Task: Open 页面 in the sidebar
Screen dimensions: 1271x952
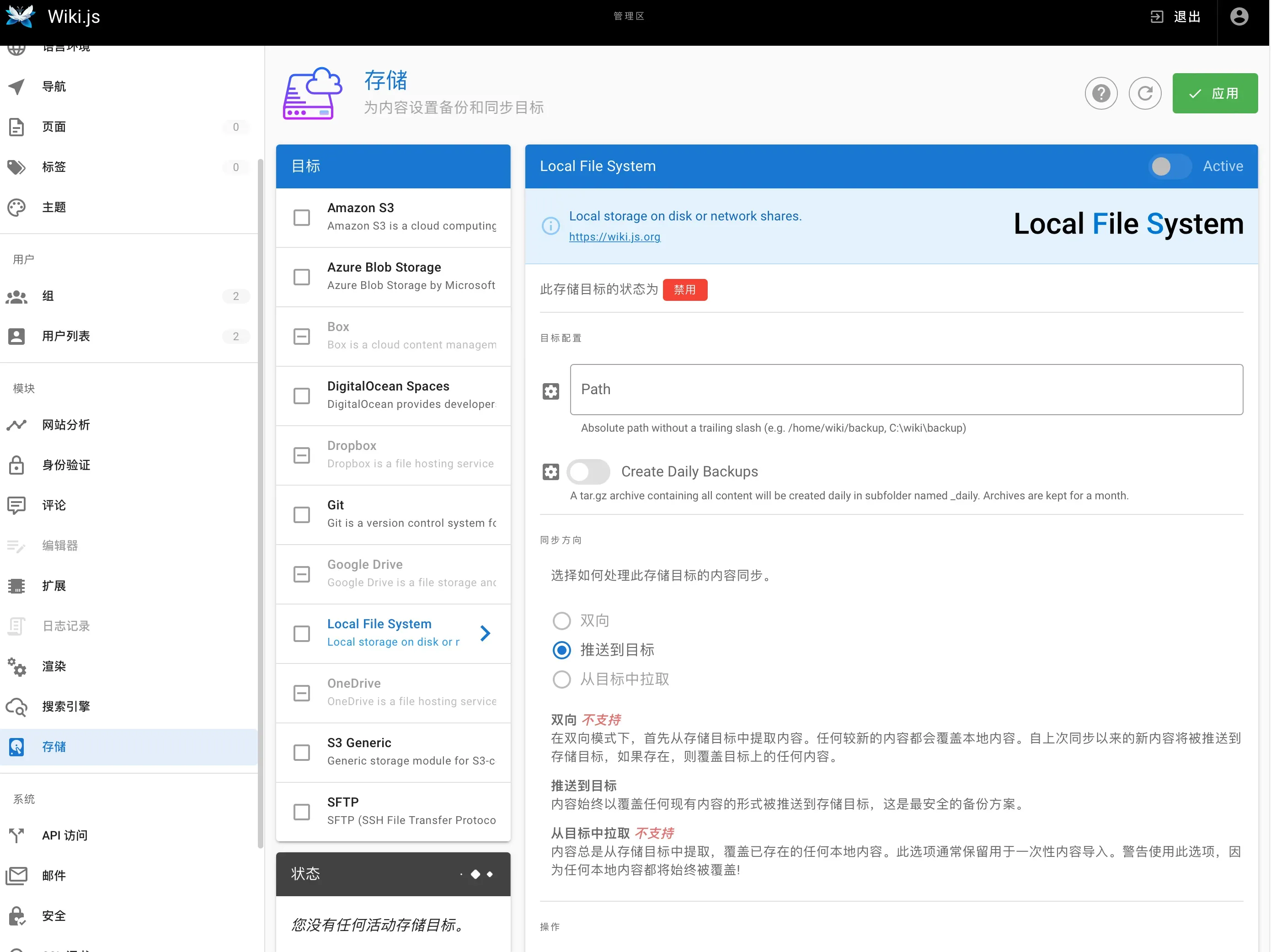Action: coord(129,127)
